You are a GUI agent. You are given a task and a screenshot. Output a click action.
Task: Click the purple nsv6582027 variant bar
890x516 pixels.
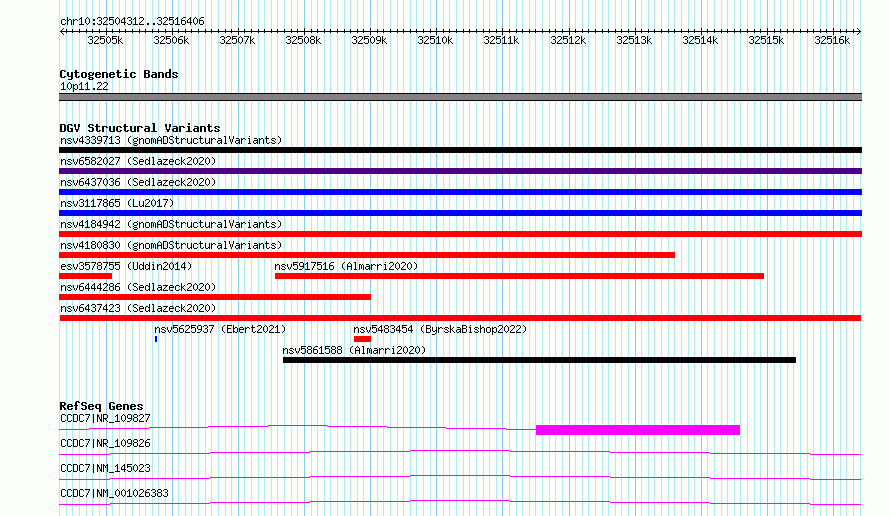click(x=460, y=171)
